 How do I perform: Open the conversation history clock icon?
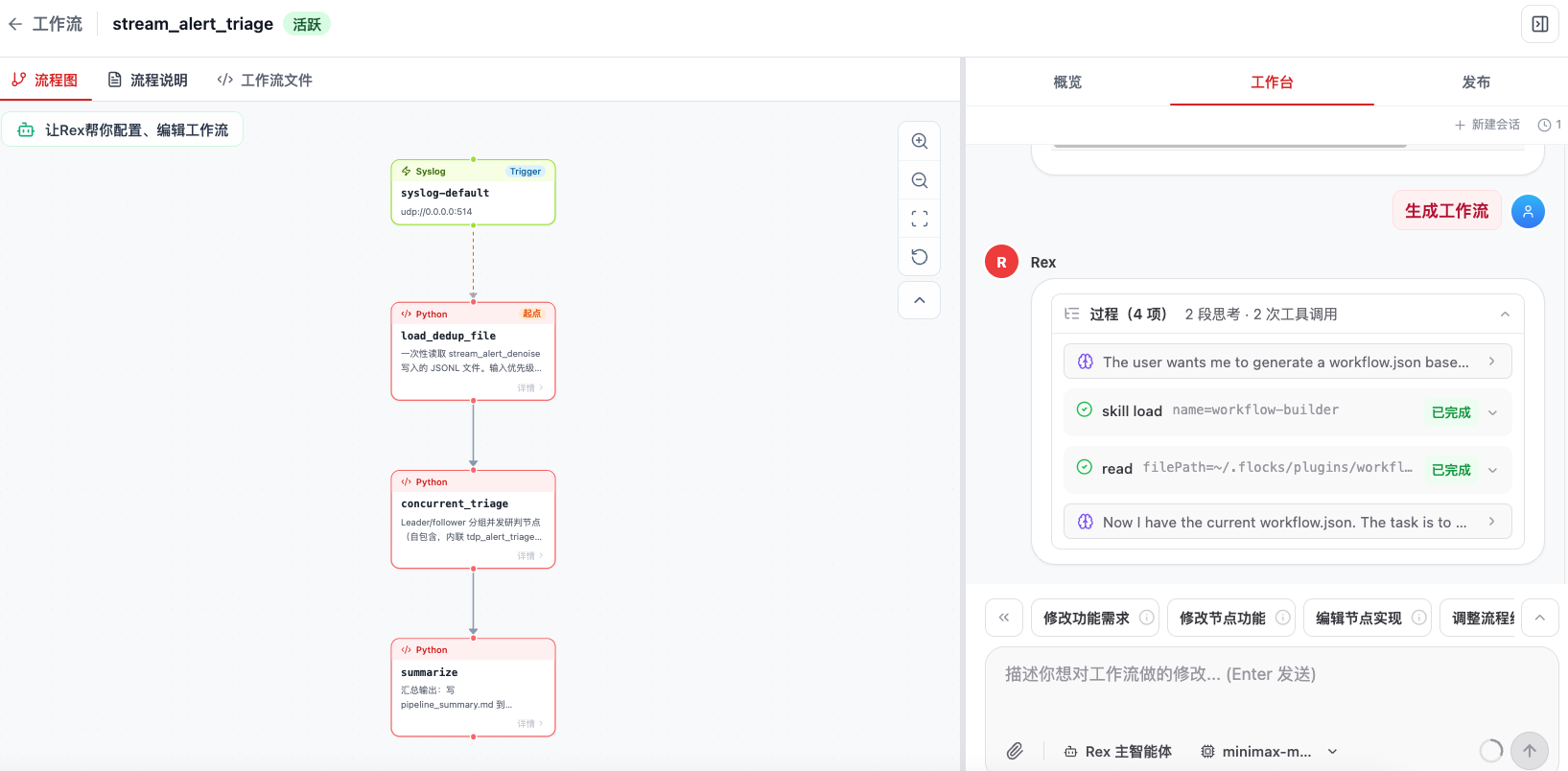tap(1544, 125)
